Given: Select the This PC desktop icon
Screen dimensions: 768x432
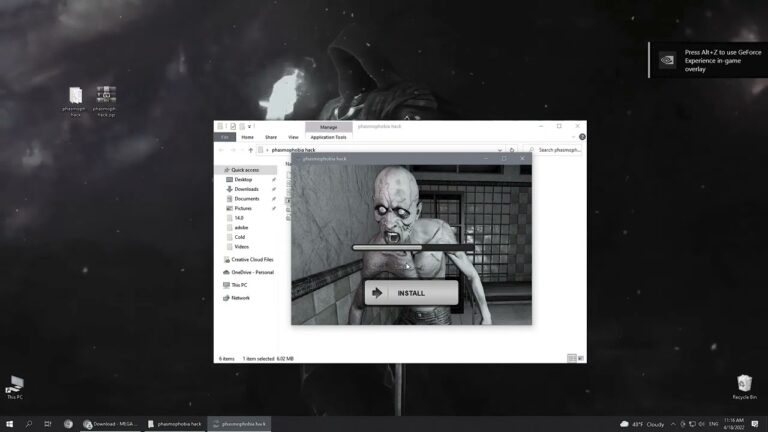Looking at the screenshot, I should tap(15, 387).
